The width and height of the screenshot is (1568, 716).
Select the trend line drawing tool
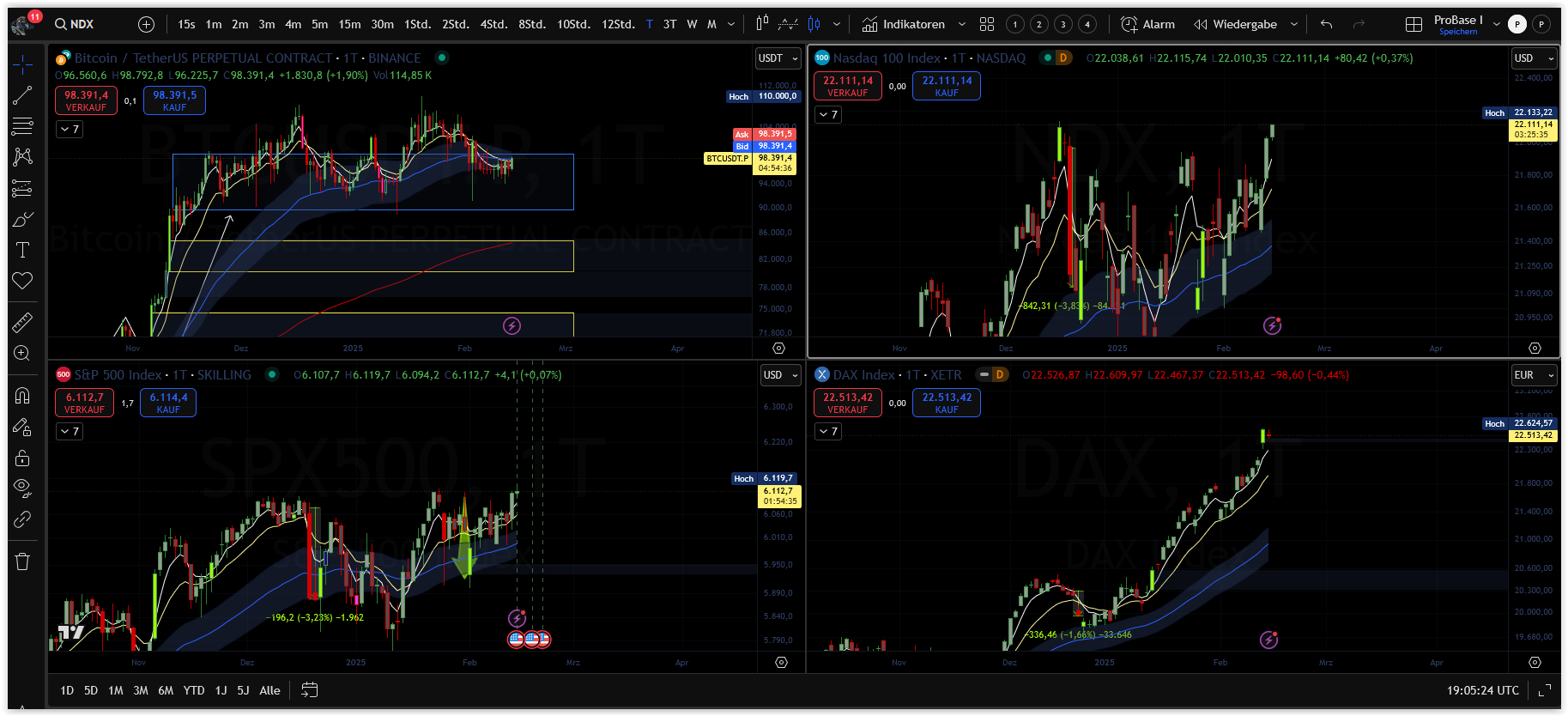23,95
